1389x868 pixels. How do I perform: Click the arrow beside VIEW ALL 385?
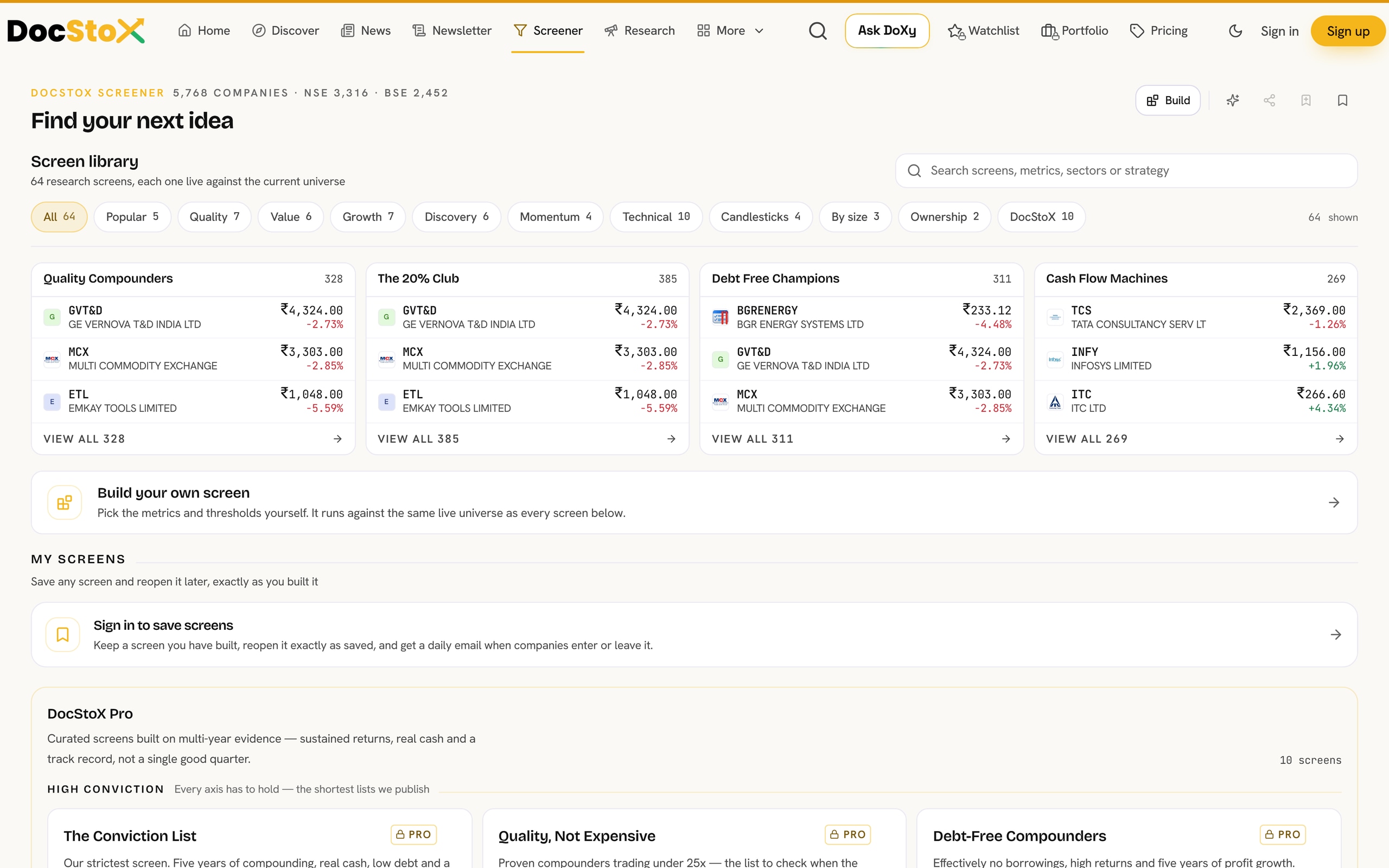672,438
